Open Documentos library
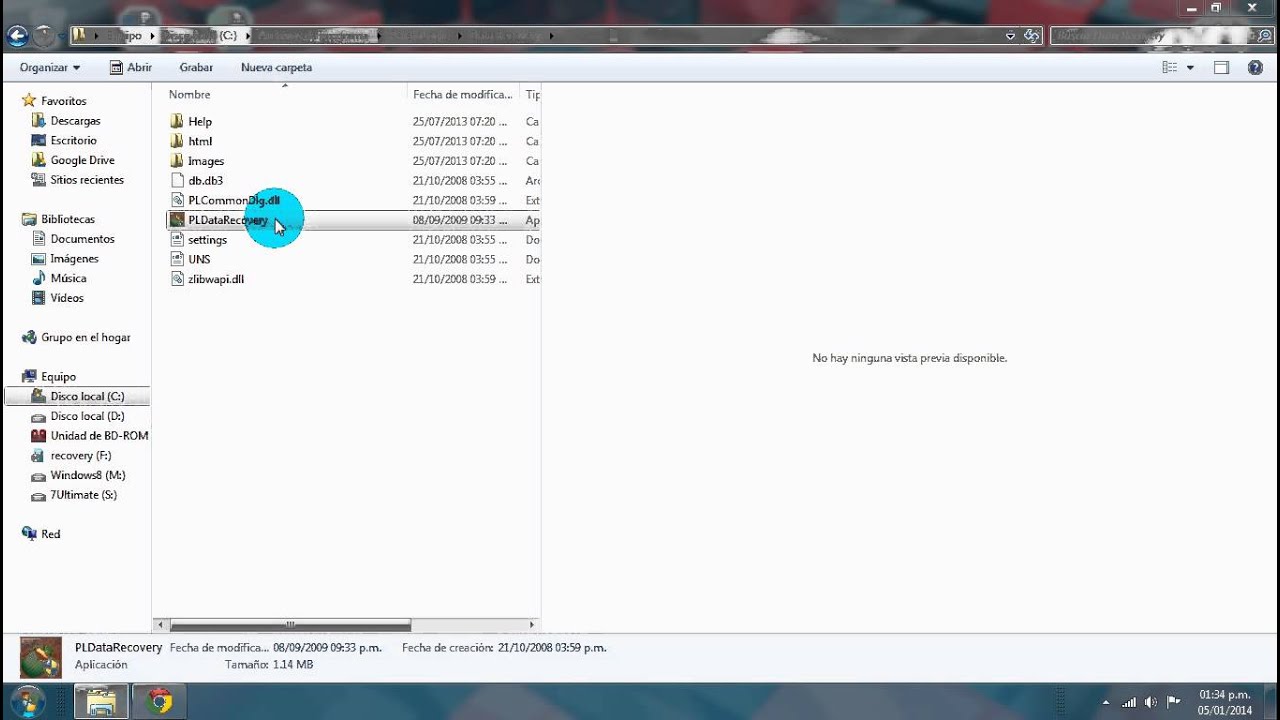Screen dimensions: 1280x720 [82, 239]
